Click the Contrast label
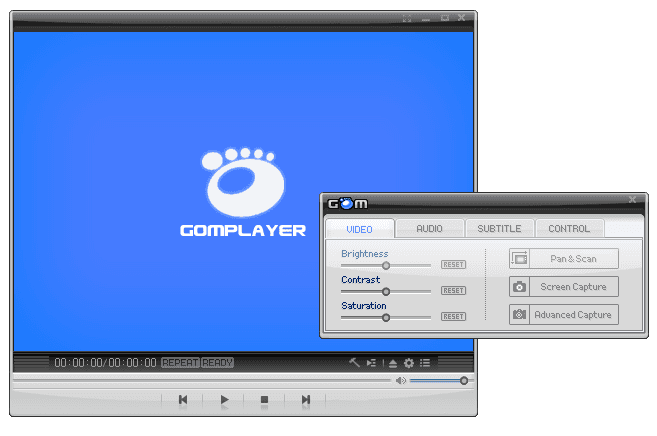 click(361, 280)
